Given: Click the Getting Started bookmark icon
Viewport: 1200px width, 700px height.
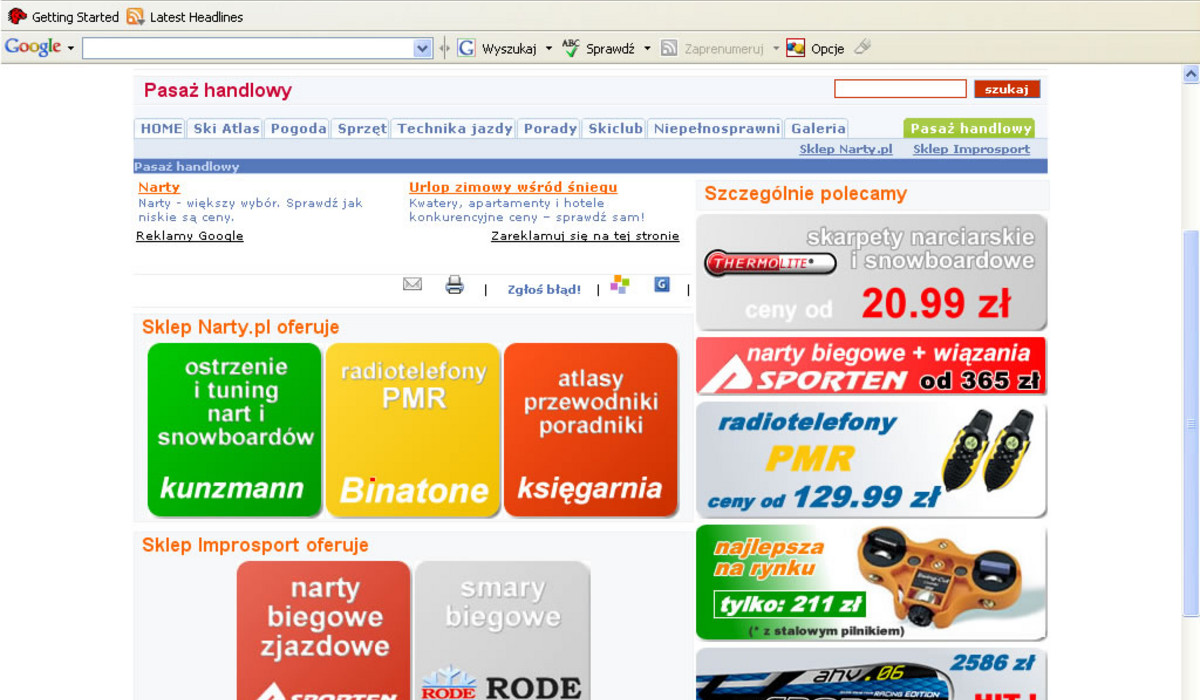Looking at the screenshot, I should [17, 17].
